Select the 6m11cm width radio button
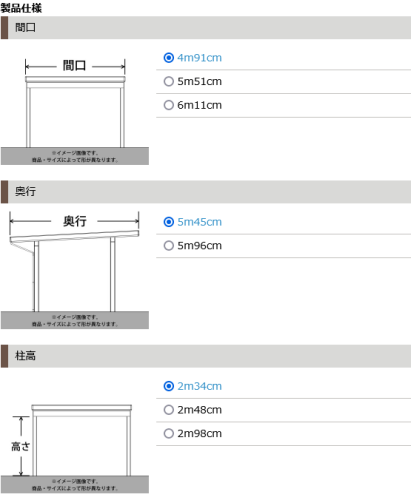 tap(169, 105)
